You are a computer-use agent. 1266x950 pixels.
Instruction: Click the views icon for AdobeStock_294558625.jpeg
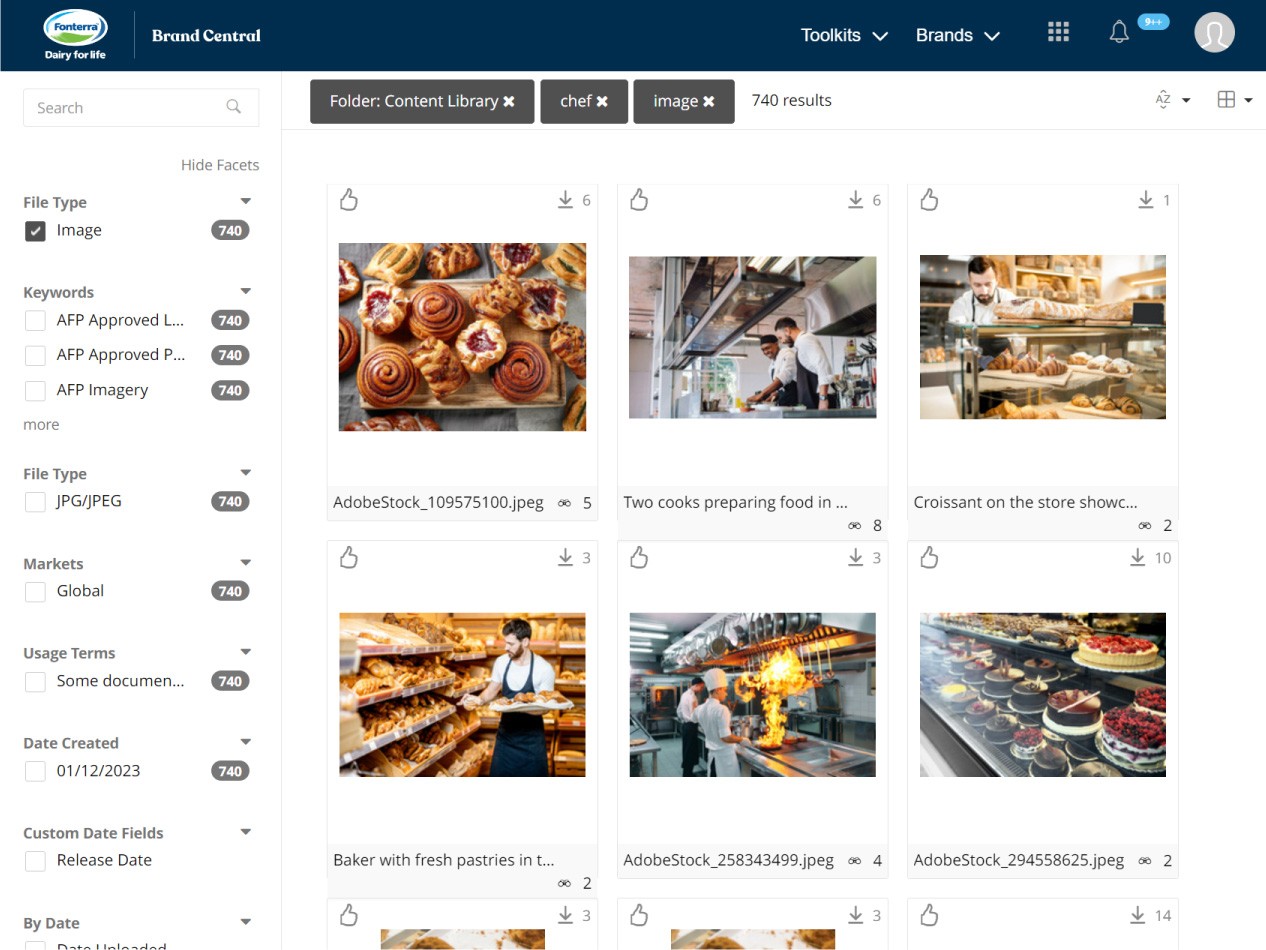(1145, 861)
